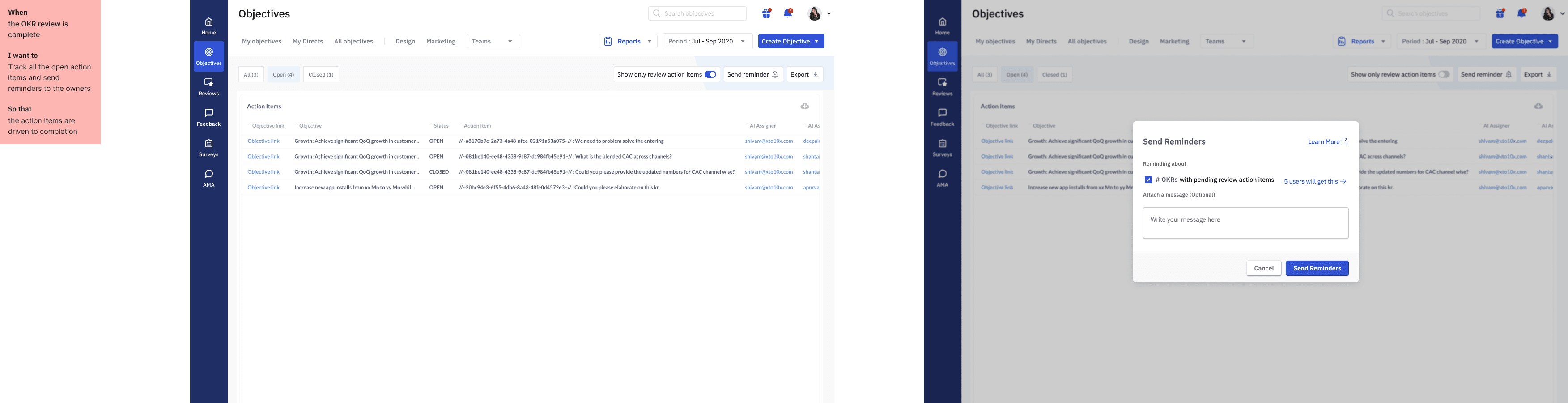1568x403 pixels.
Task: Switch to My Directs tab in the undimmed screen
Action: tap(307, 42)
